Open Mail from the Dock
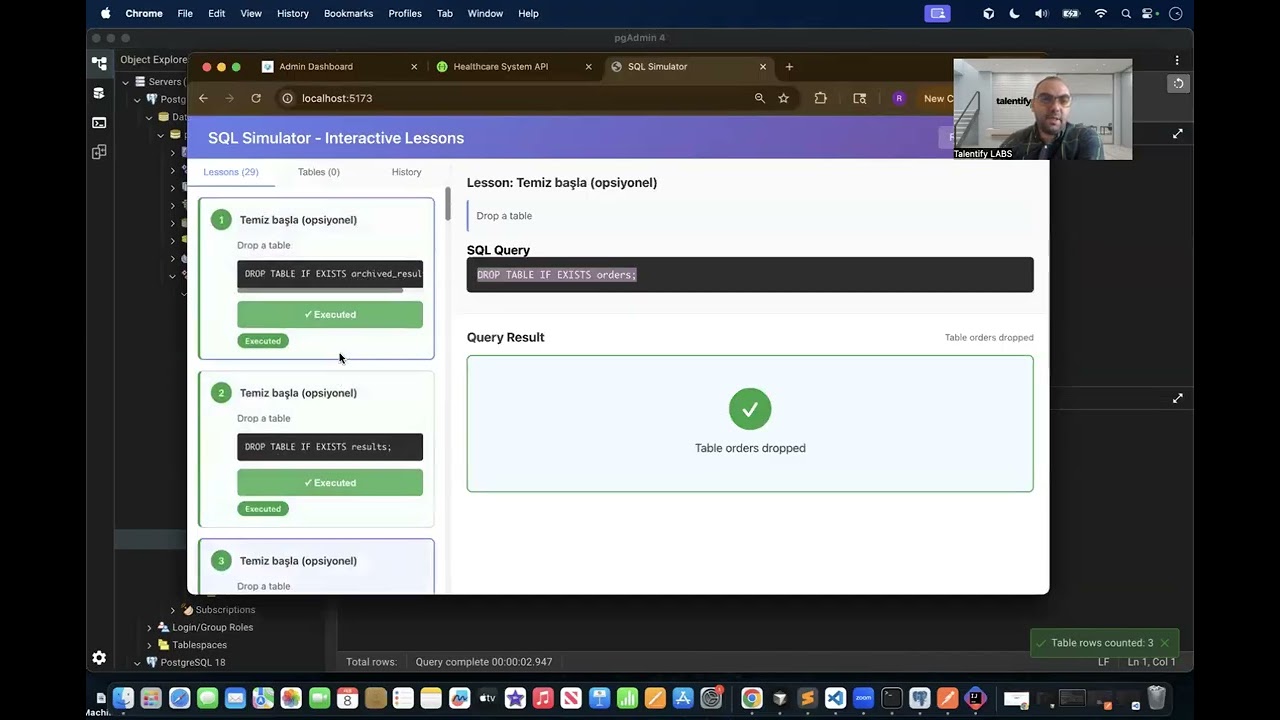The image size is (1280, 720). point(235,698)
